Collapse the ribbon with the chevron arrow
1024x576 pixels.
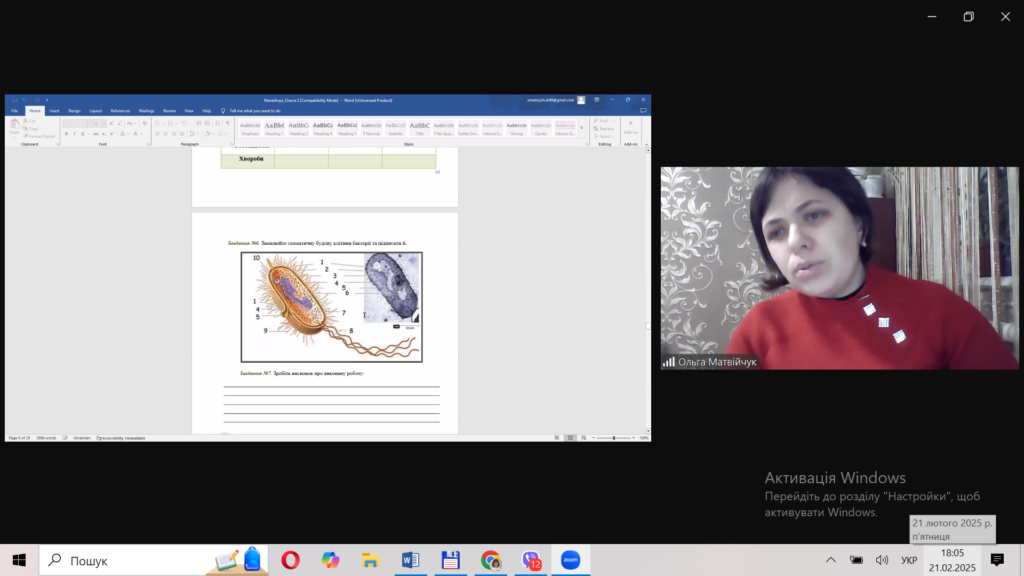click(646, 144)
